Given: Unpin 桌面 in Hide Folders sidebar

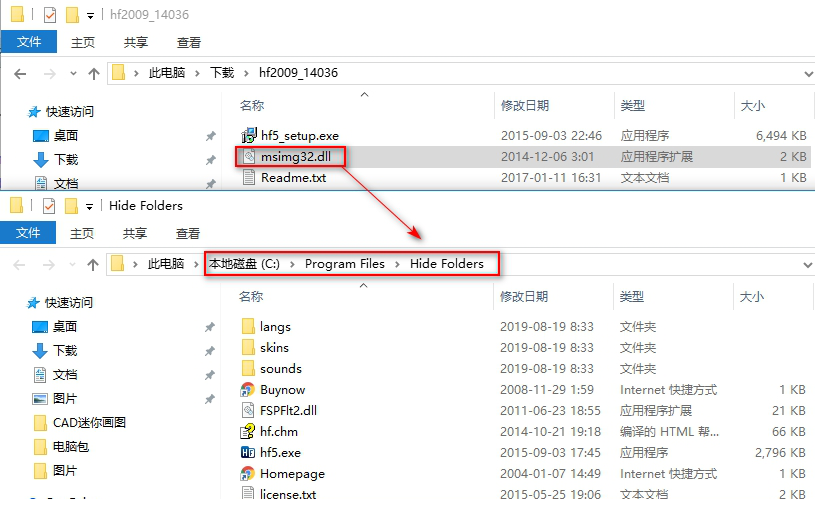Looking at the screenshot, I should (x=209, y=327).
